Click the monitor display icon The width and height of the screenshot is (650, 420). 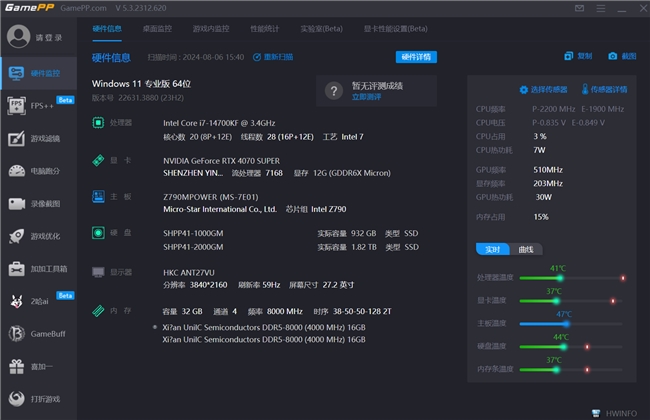coord(98,272)
